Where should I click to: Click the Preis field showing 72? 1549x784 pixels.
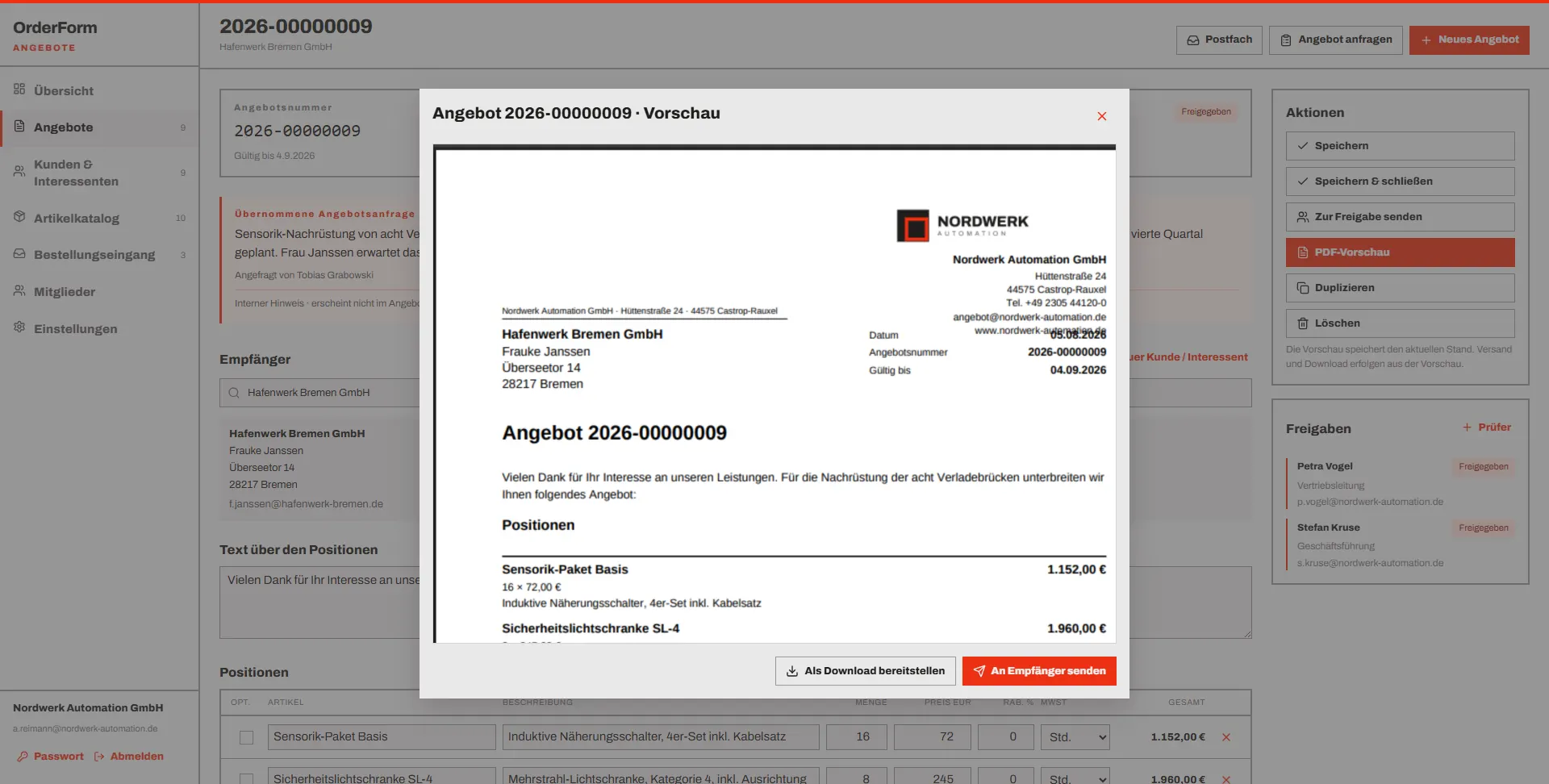pyautogui.click(x=933, y=737)
